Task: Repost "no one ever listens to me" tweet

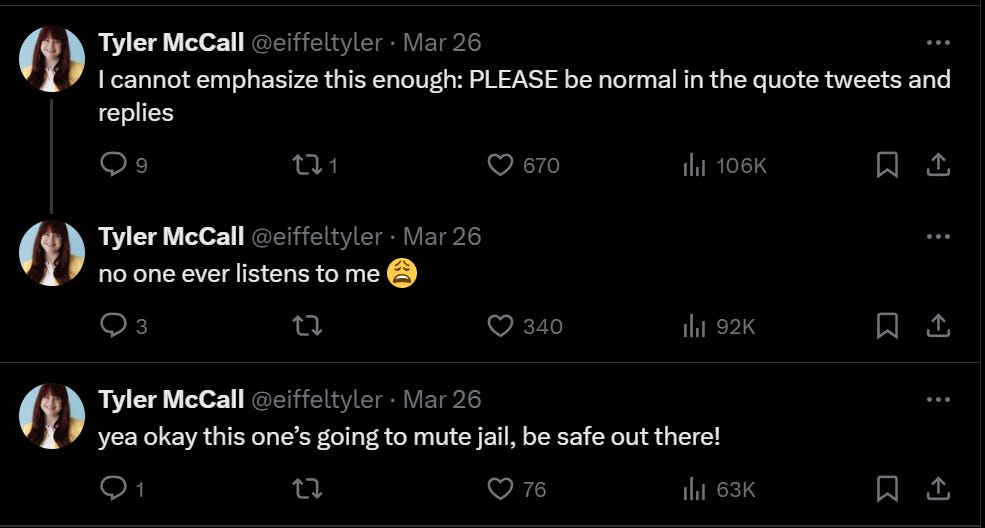Action: click(x=306, y=326)
